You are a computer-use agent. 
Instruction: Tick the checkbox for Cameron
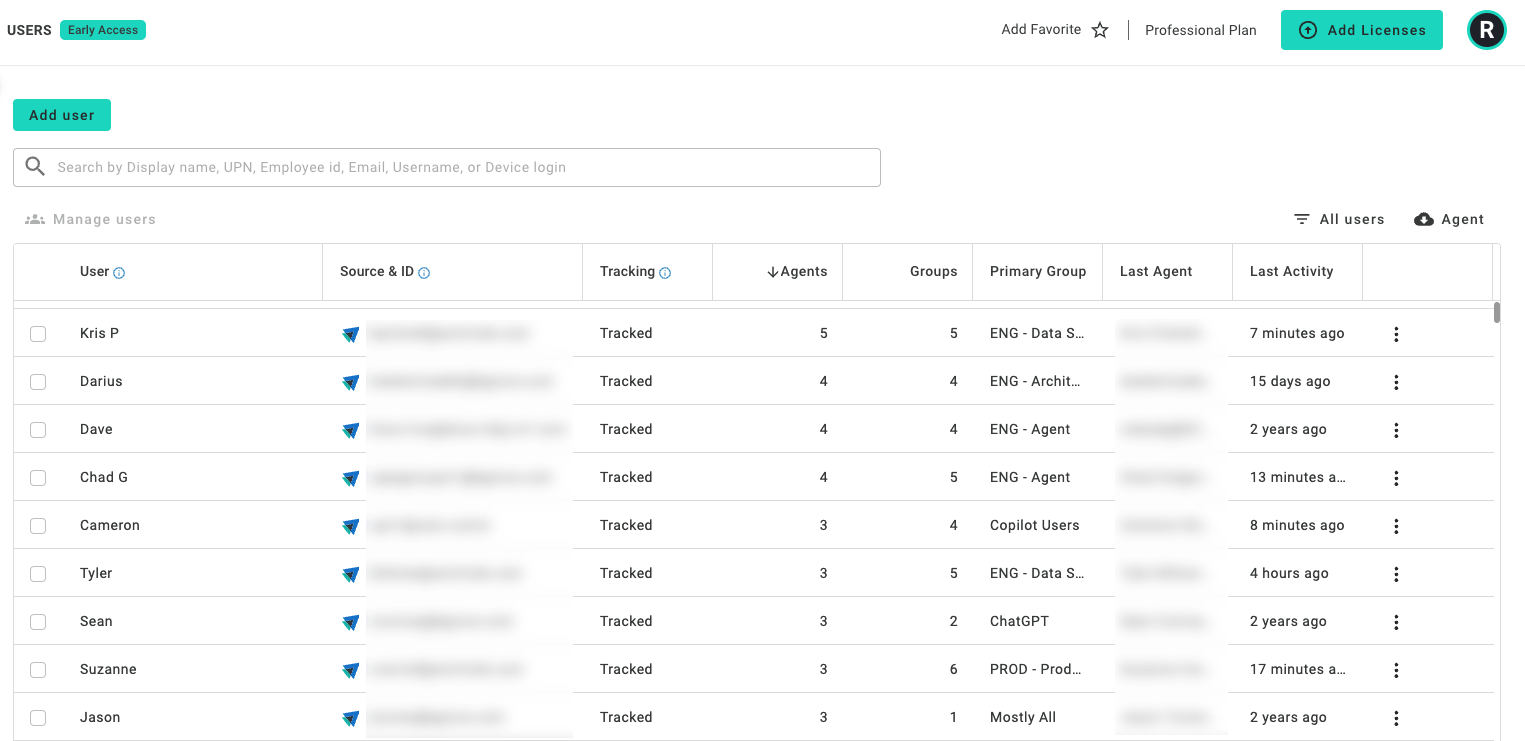coord(38,526)
